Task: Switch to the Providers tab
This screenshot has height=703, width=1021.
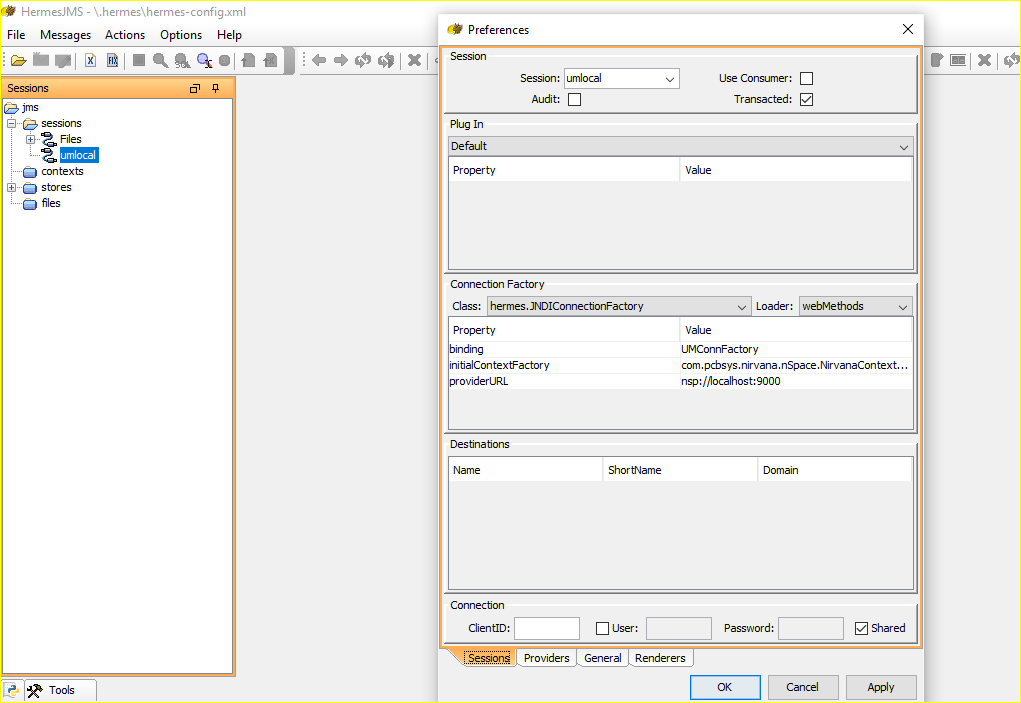Action: [546, 658]
